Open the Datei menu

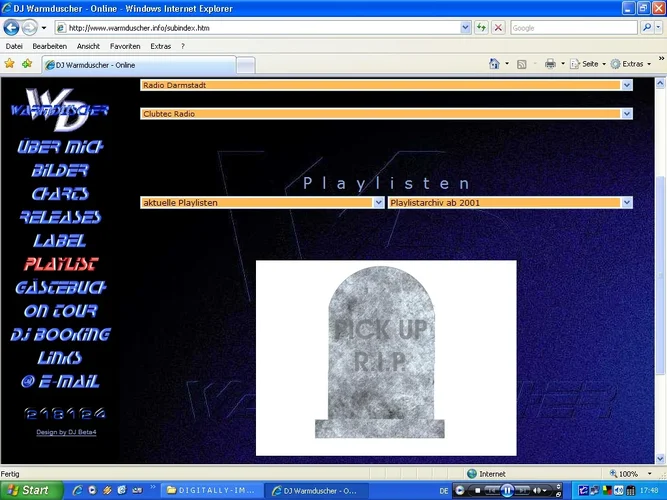(x=14, y=46)
